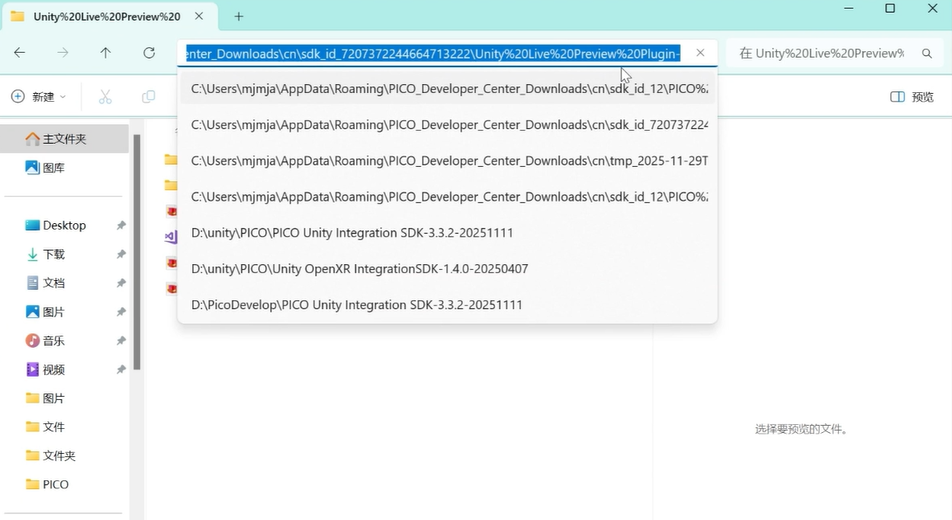Click the pin icon beside 音乐
The height and width of the screenshot is (520, 952).
121,341
